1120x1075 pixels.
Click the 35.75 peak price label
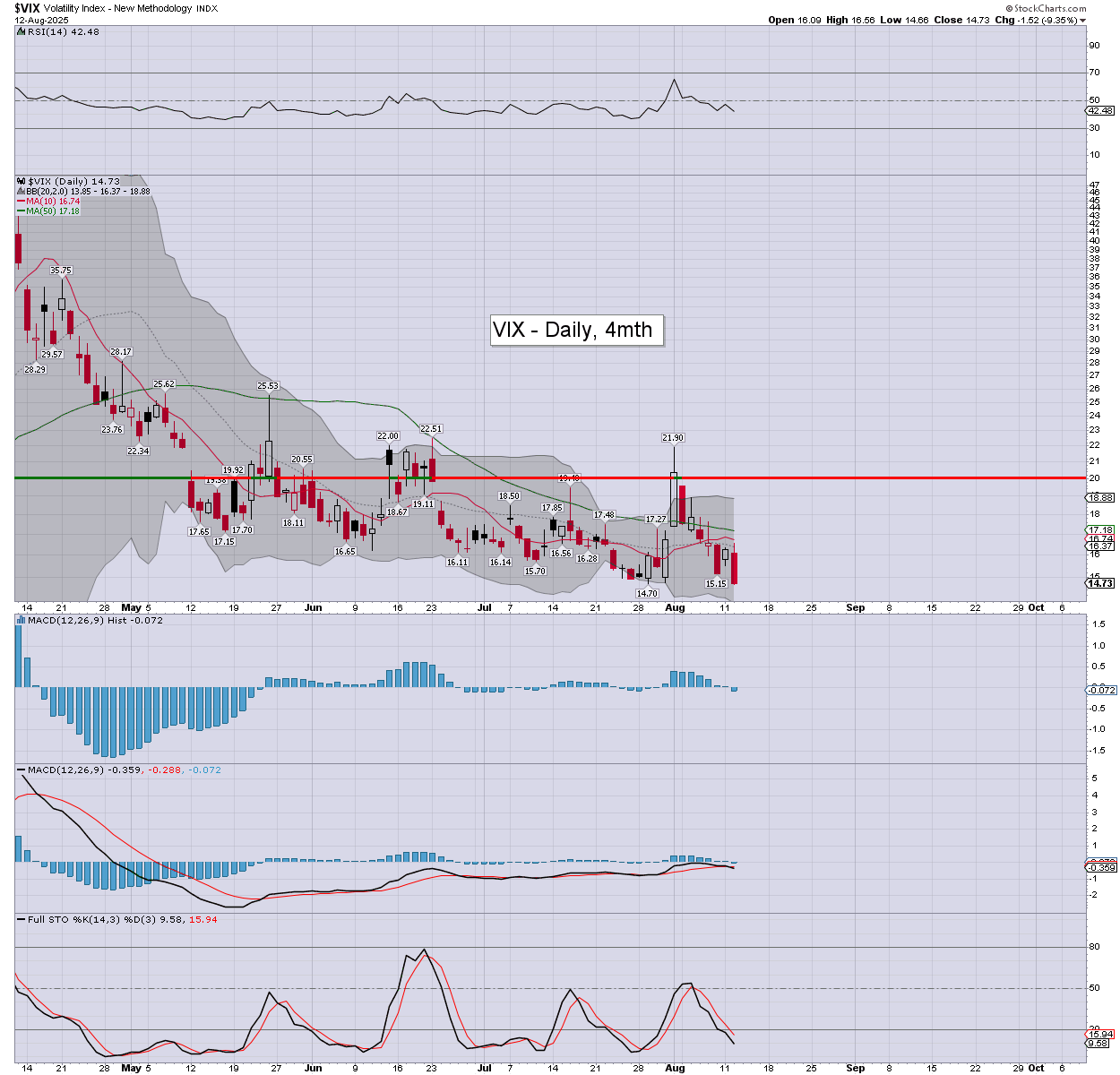pos(61,271)
